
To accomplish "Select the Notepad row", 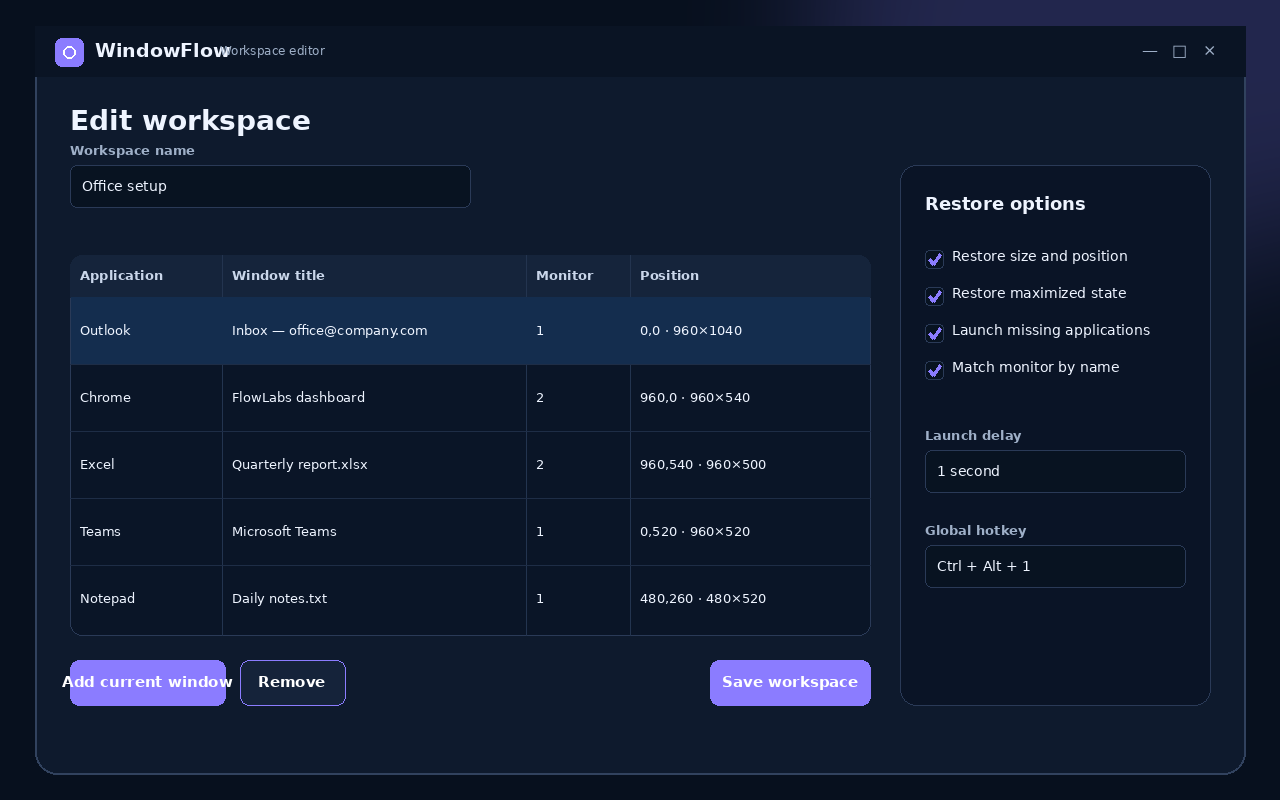I will coord(470,599).
